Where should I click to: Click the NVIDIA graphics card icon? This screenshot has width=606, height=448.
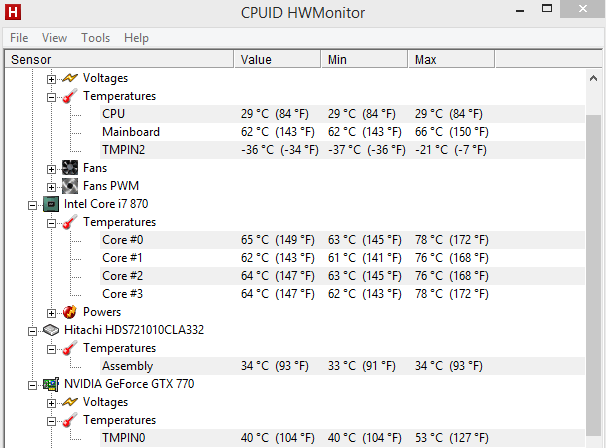pos(51,384)
